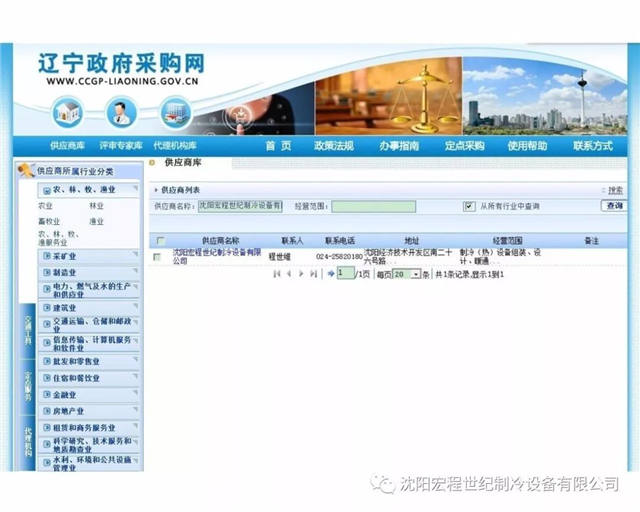640x512 pixels.
Task: Go to next page of results
Action: click(301, 274)
